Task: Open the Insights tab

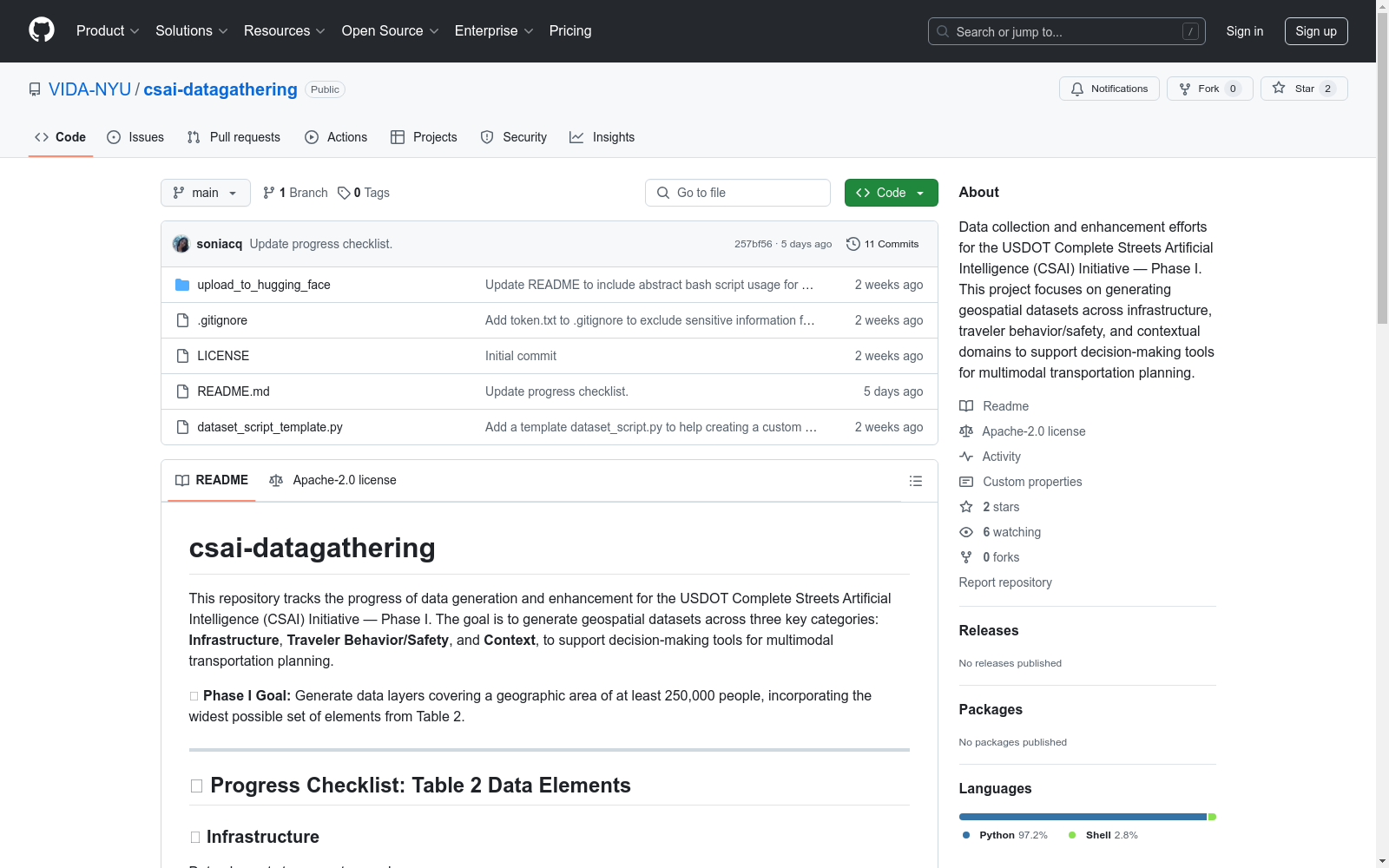Action: point(602,137)
